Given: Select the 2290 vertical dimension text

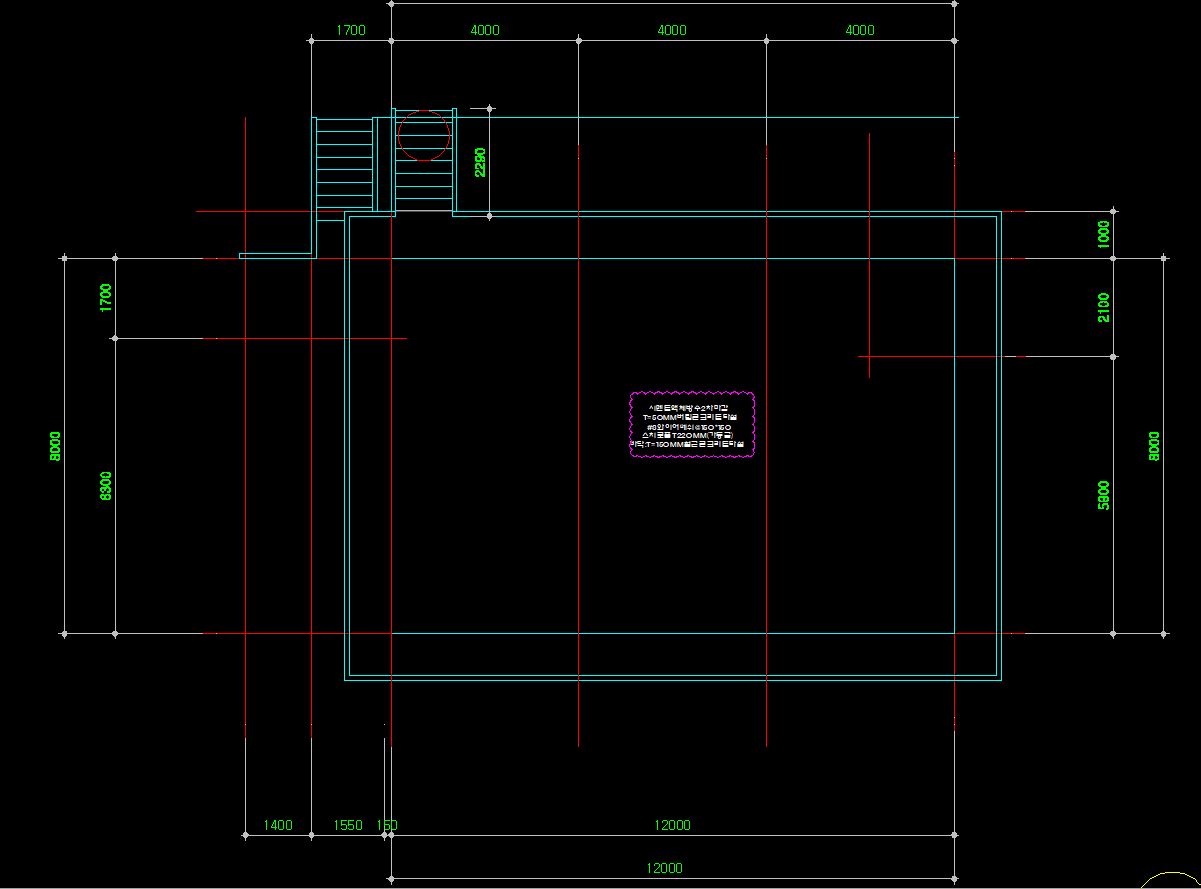Looking at the screenshot, I should click(480, 162).
